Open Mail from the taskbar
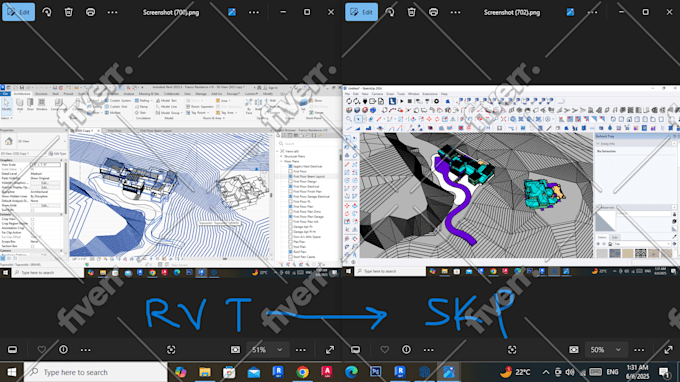Image resolution: width=680 pixels, height=382 pixels. (x=254, y=372)
